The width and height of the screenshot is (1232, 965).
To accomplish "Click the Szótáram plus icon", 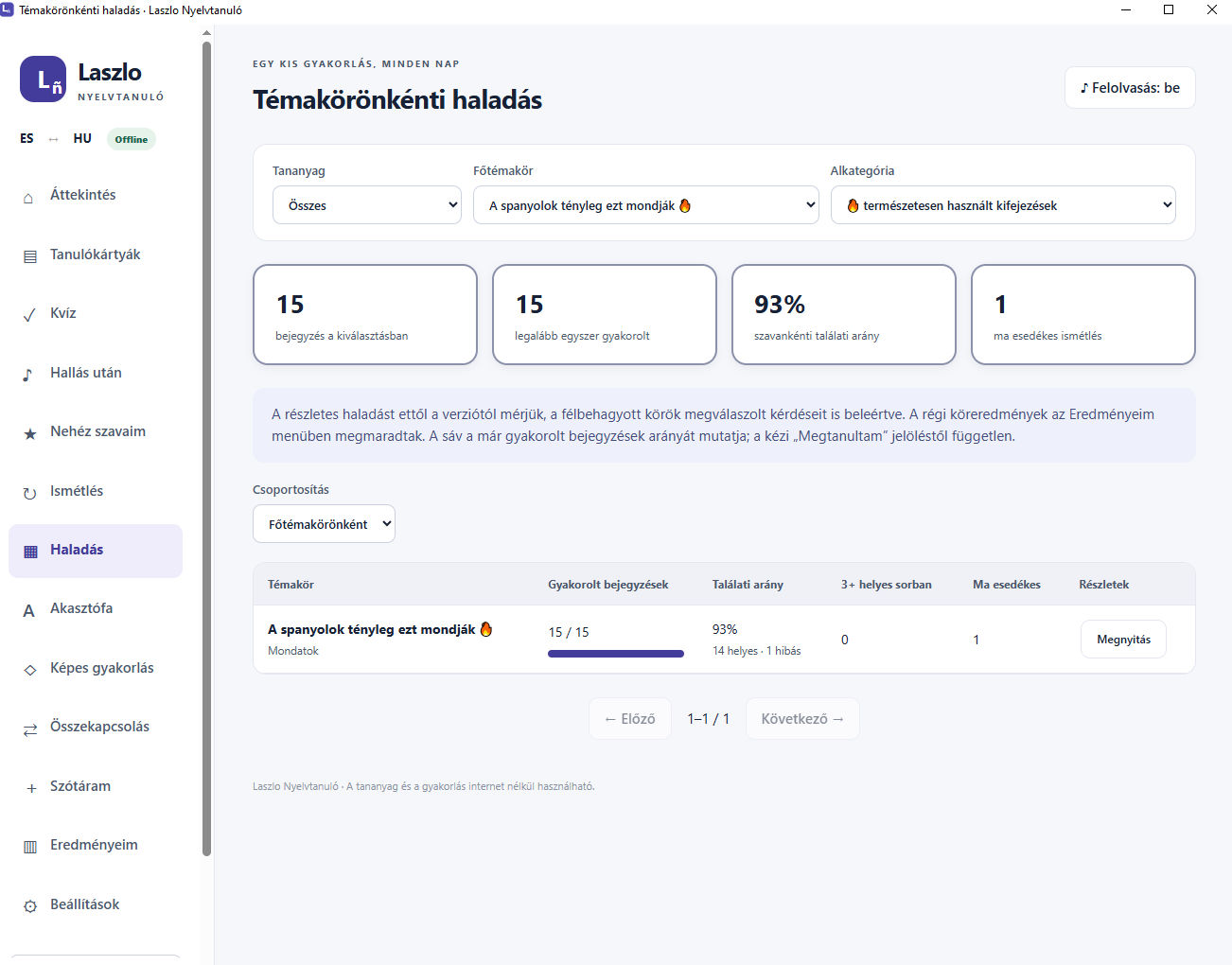I will (x=31, y=788).
